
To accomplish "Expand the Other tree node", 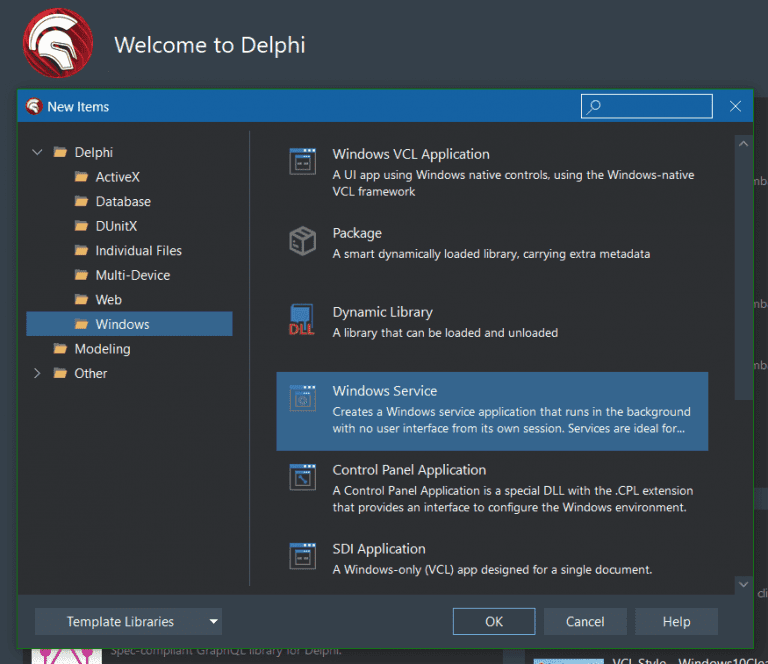I will pyautogui.click(x=37, y=374).
